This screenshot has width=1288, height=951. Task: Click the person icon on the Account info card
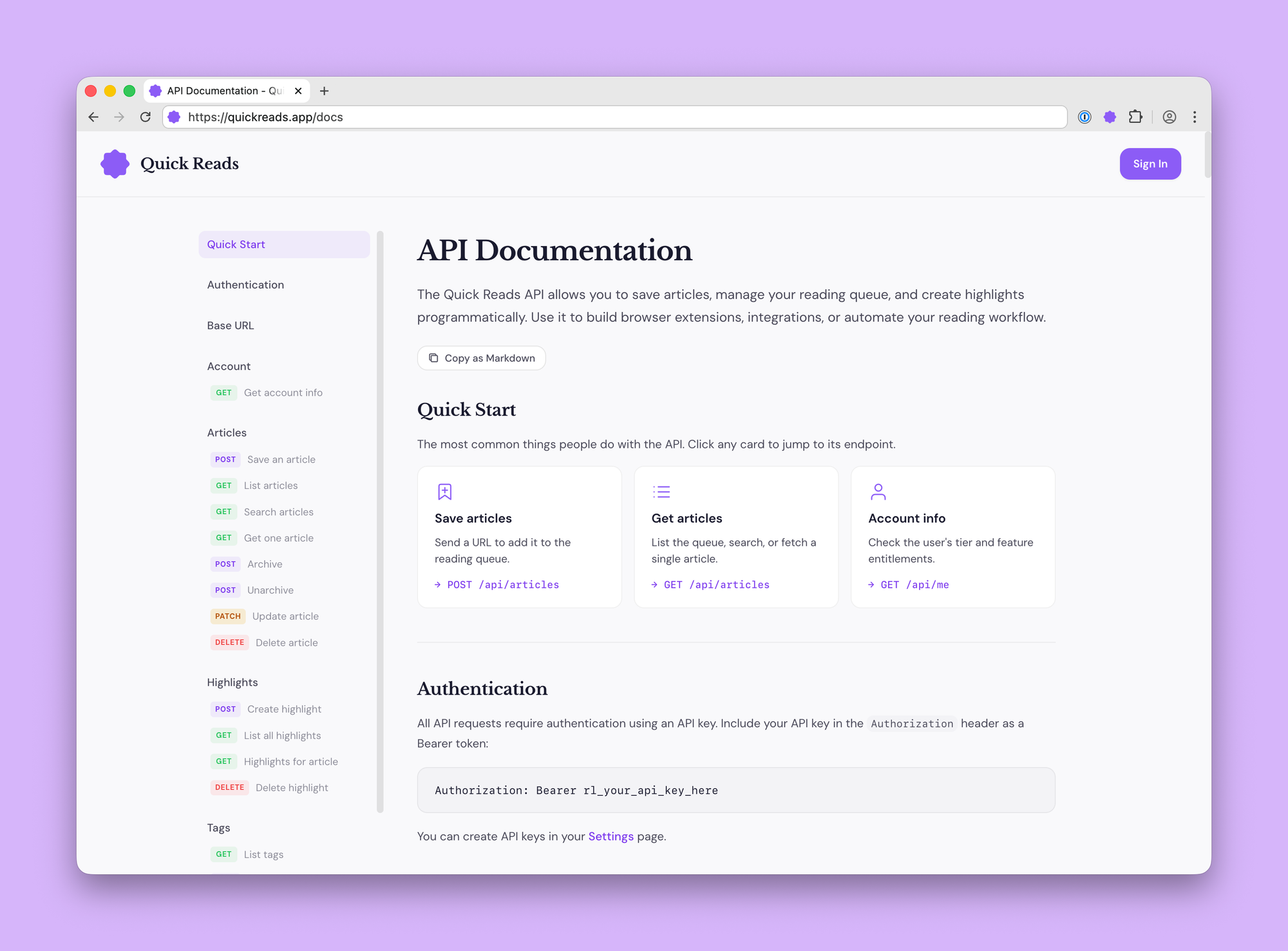(x=878, y=492)
